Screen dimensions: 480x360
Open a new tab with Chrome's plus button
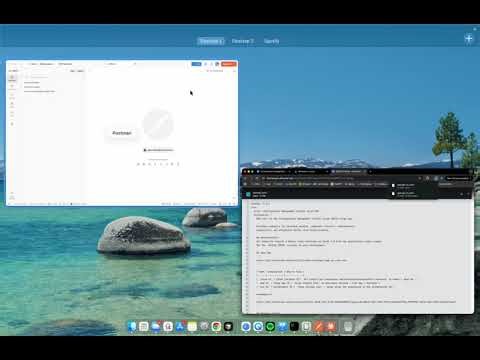[x=370, y=171]
